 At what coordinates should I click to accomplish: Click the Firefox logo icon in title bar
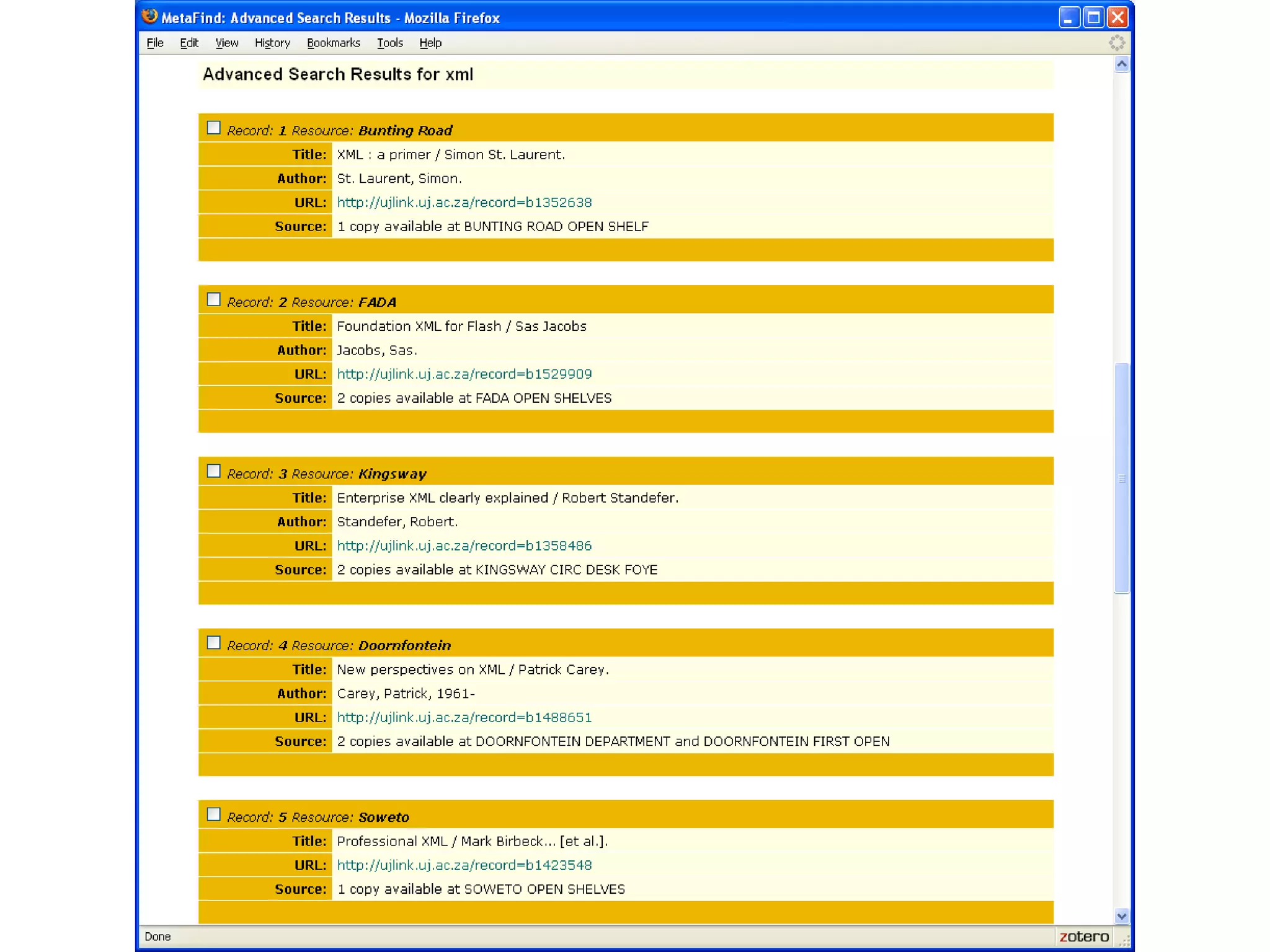click(x=149, y=17)
